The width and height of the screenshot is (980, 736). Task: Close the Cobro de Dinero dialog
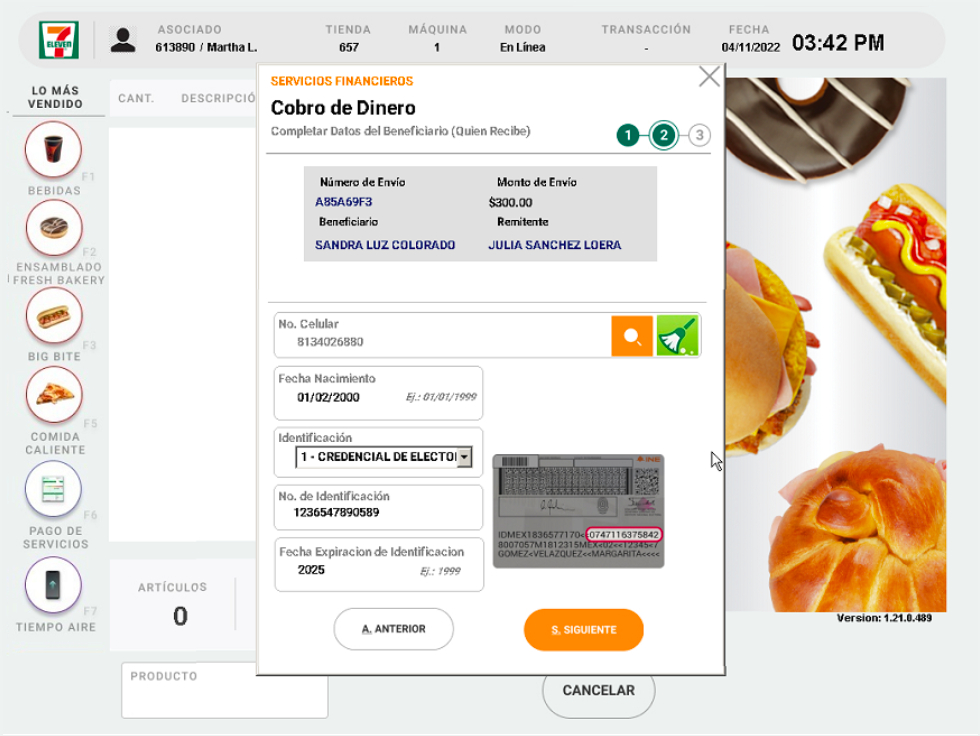709,77
